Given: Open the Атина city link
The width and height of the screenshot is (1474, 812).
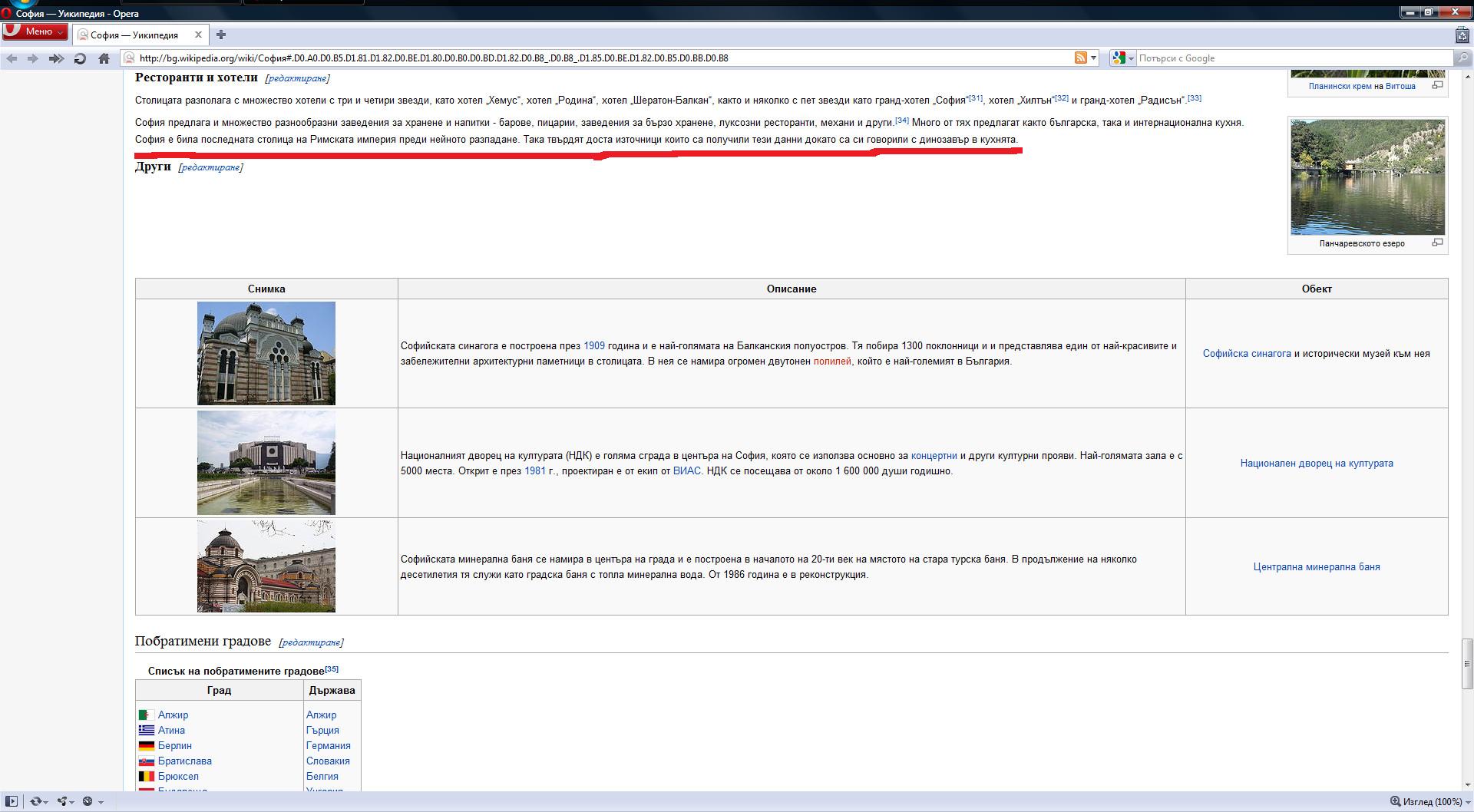Looking at the screenshot, I should 171,731.
